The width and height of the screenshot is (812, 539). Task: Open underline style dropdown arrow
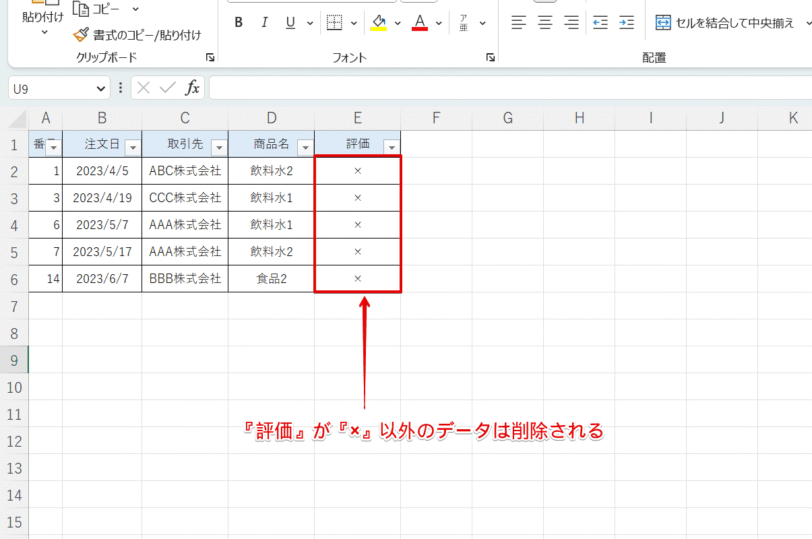pos(310,23)
